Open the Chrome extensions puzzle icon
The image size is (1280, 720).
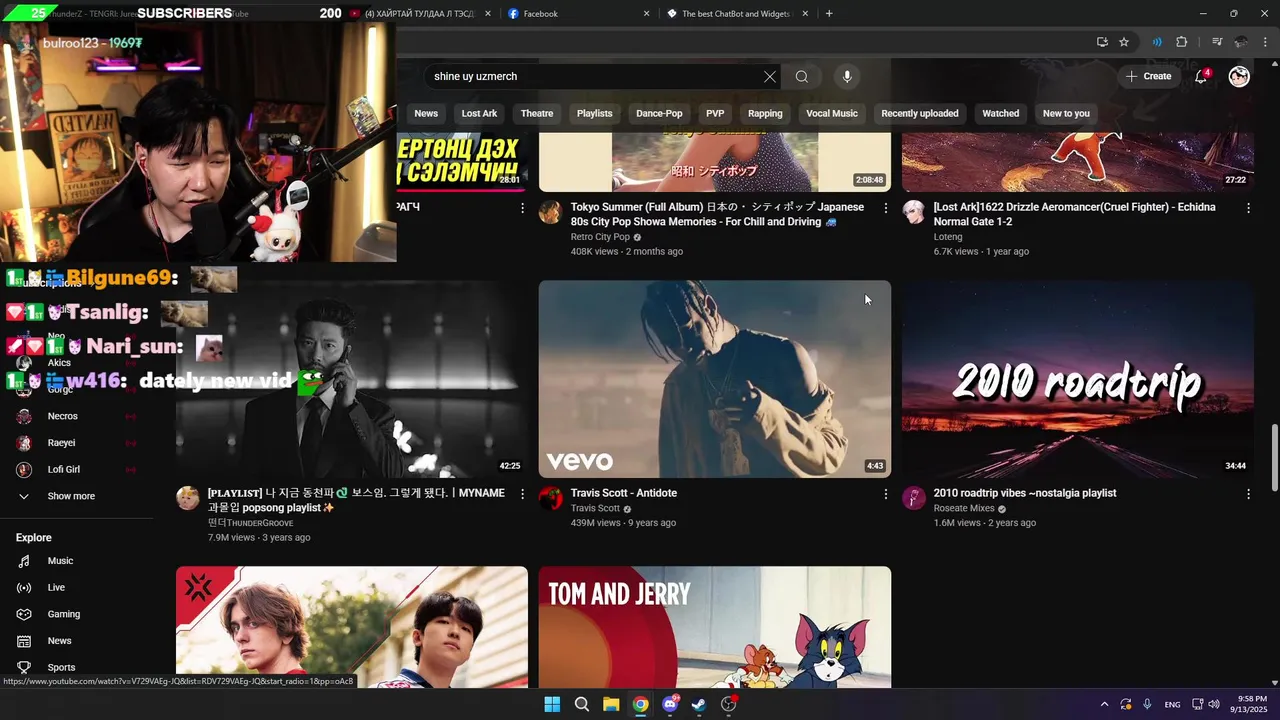tap(1182, 42)
